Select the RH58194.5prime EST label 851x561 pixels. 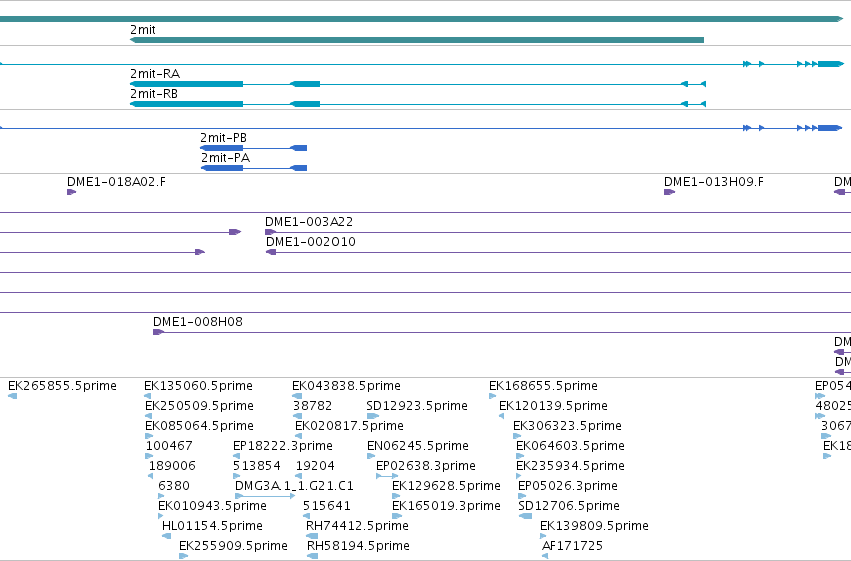coord(358,546)
